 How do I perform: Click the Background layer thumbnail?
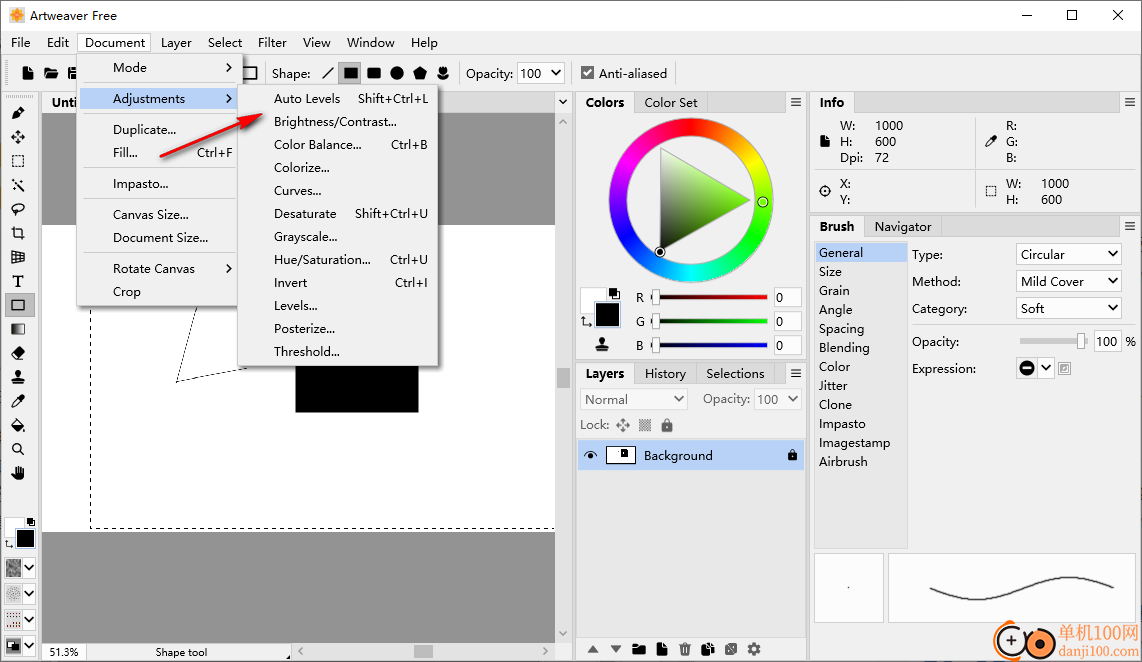(x=621, y=455)
